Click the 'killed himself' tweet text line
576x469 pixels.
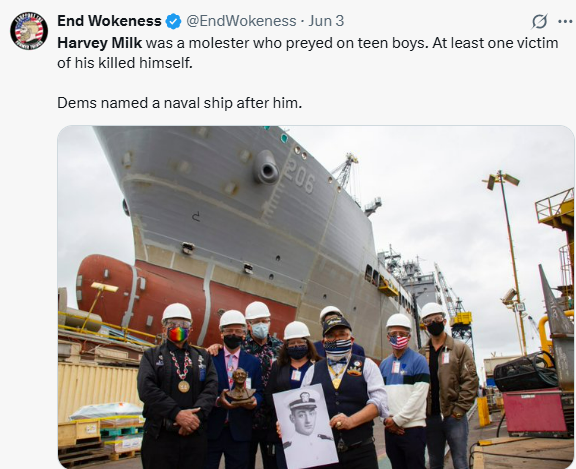[x=125, y=63]
